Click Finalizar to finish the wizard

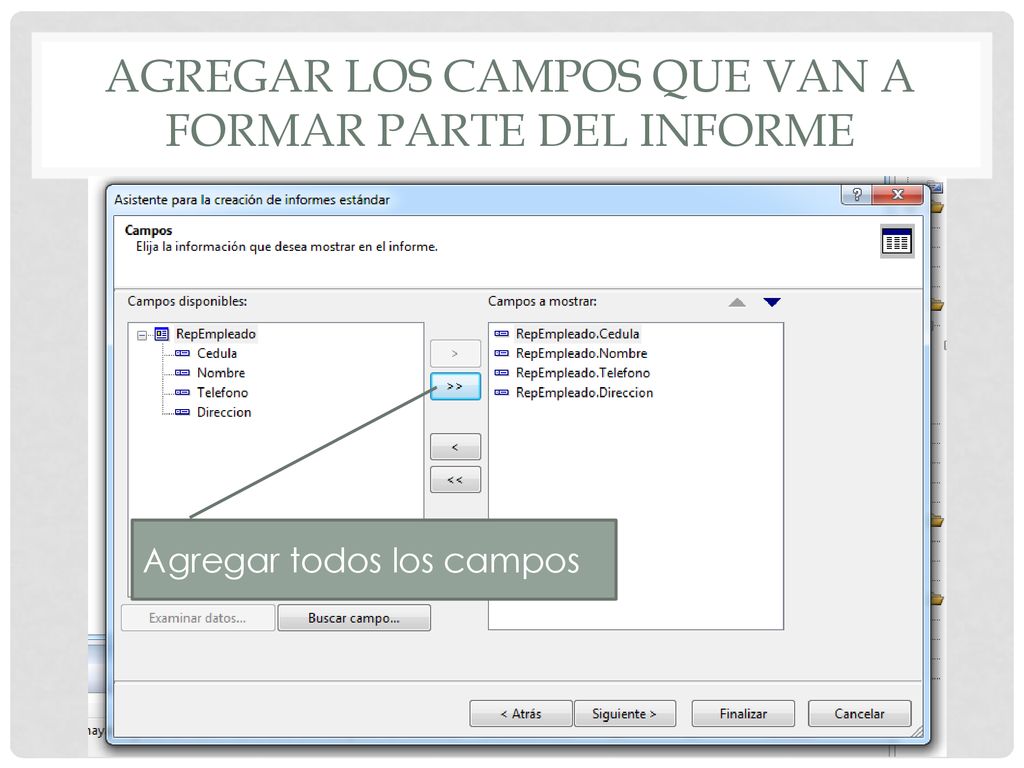[743, 714]
